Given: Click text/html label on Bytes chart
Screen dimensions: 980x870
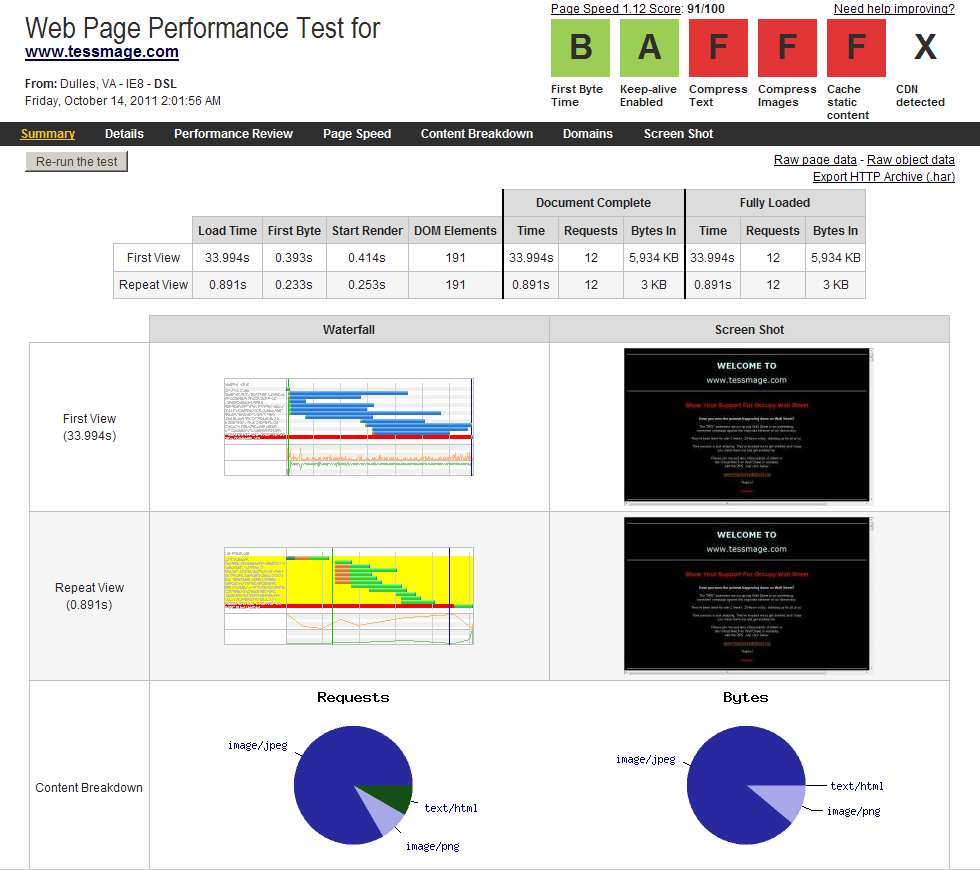Looking at the screenshot, I should 856,786.
